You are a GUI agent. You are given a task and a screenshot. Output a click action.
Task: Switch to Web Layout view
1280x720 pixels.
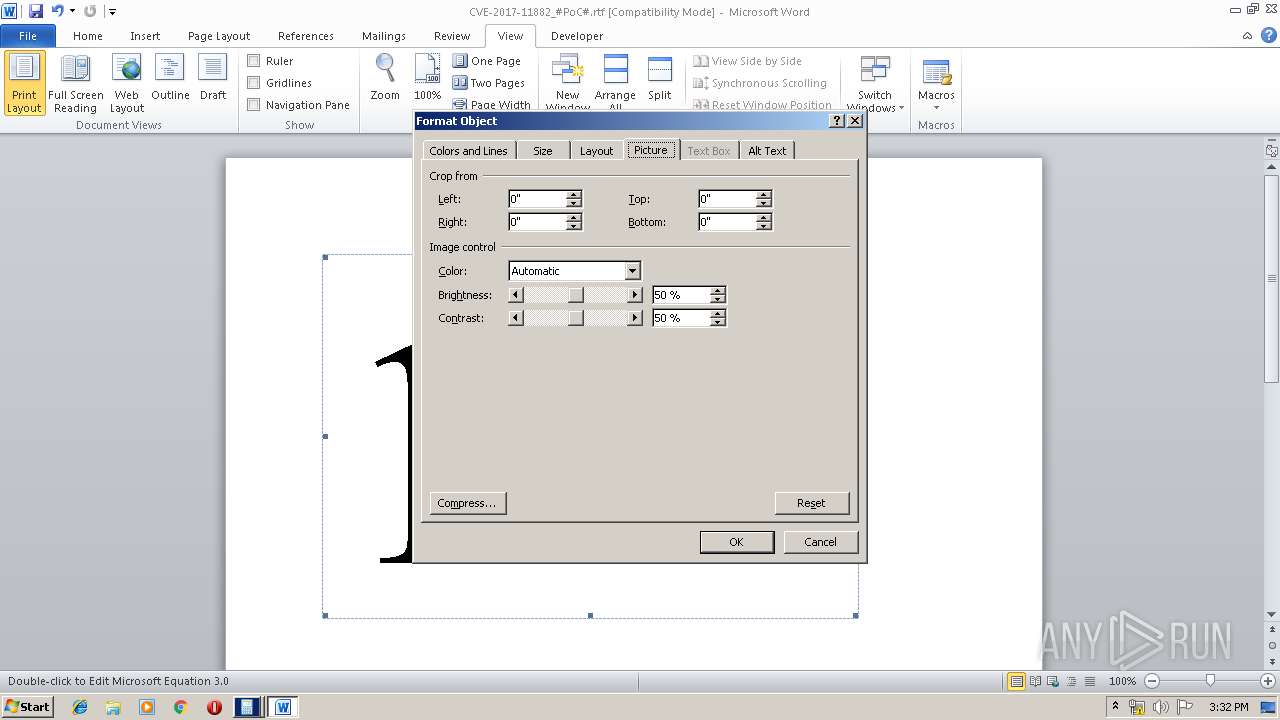pos(127,83)
